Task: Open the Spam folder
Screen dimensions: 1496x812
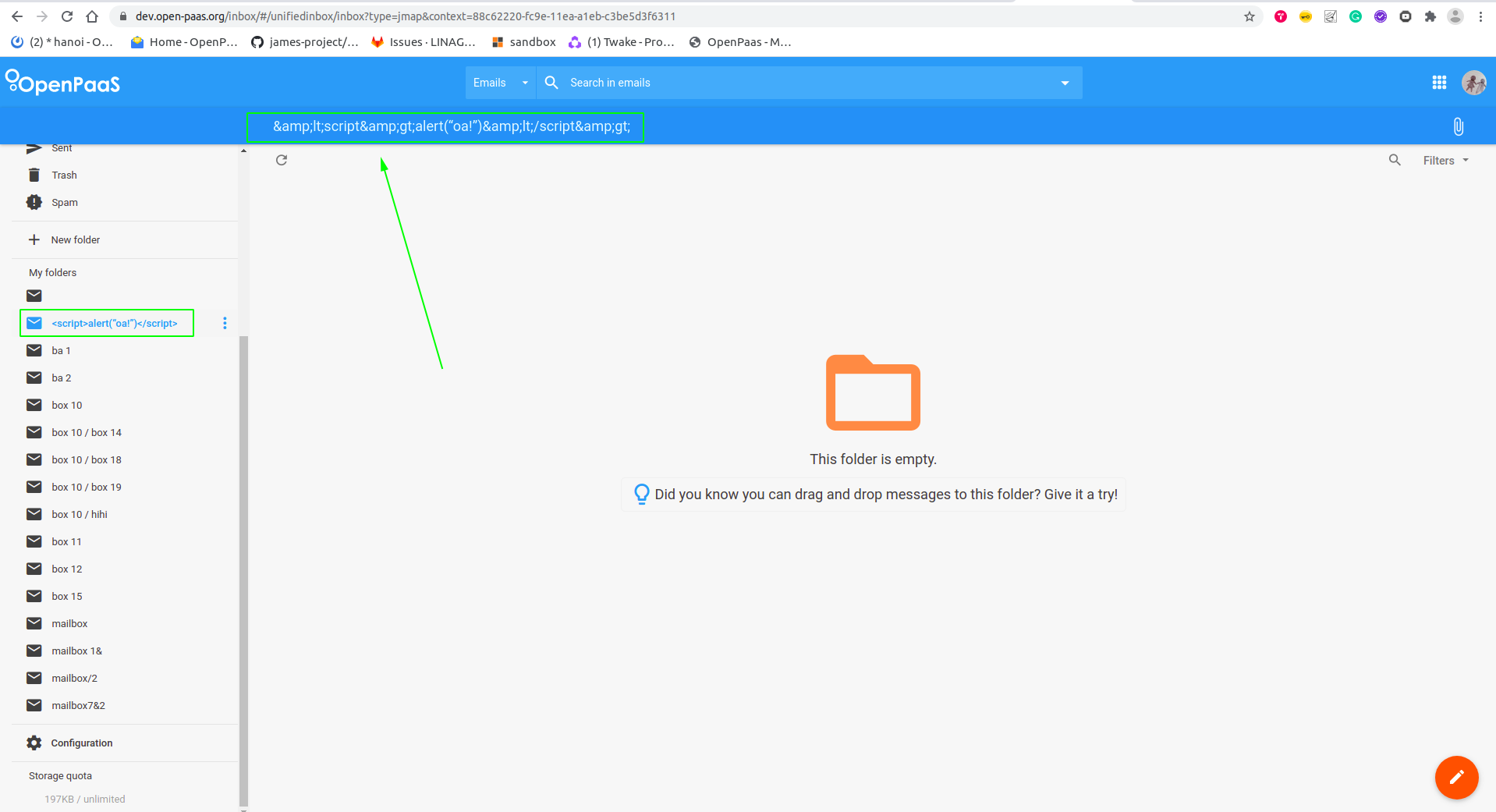Action: coord(64,202)
